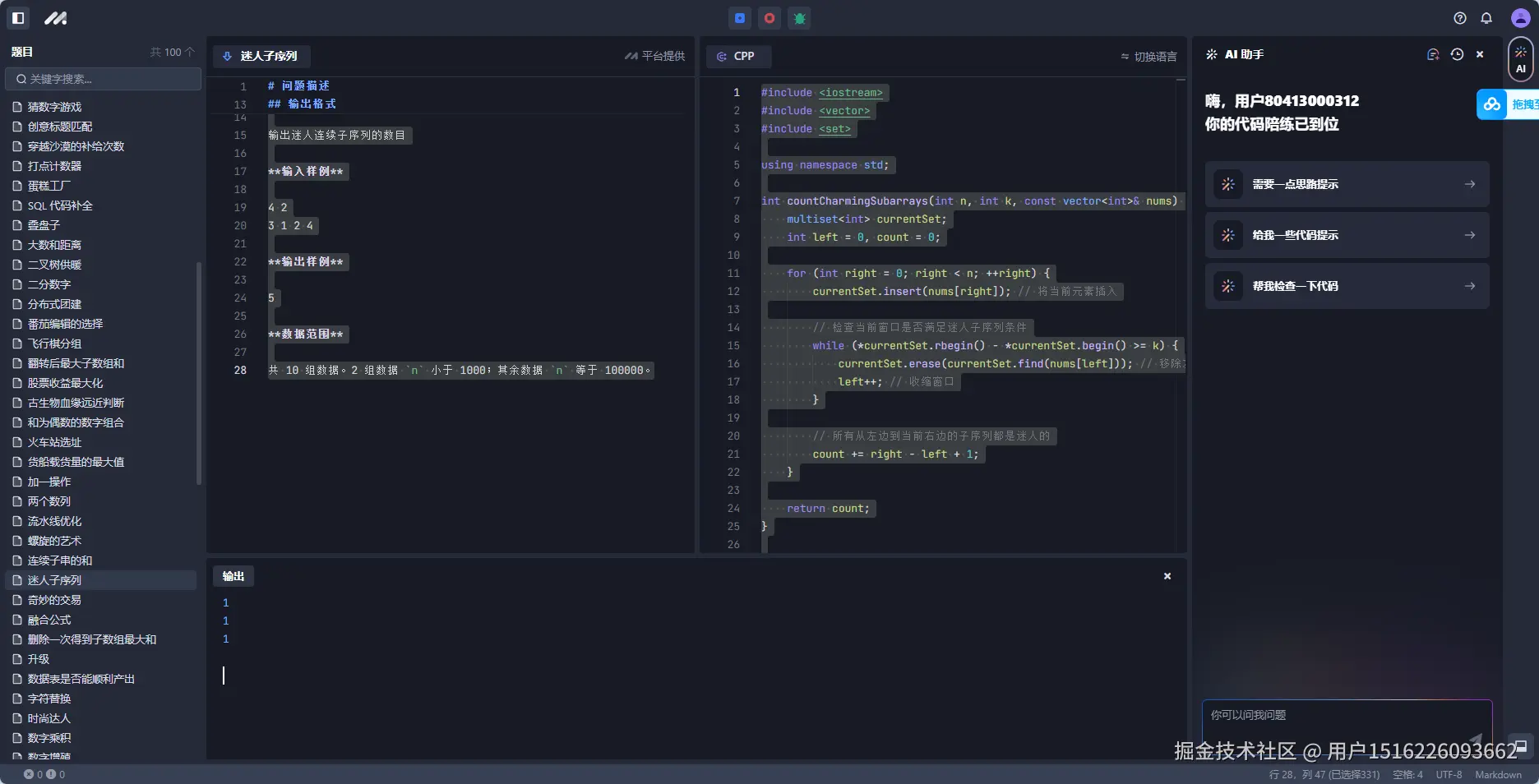
Task: Open the 加一操作 problem
Action: tap(101, 482)
